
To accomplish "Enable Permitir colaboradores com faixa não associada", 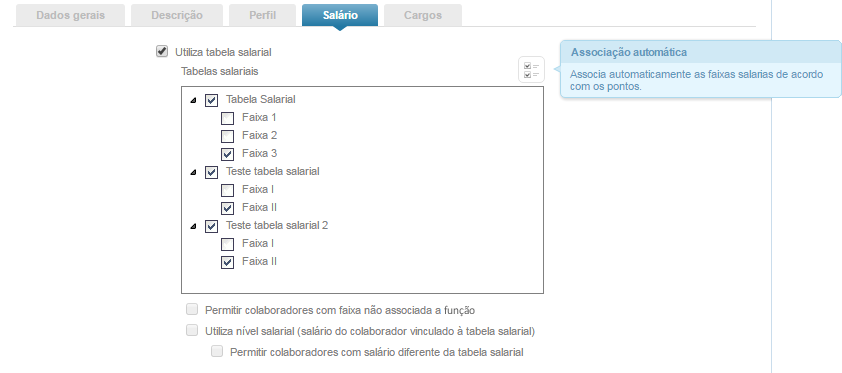I will click(x=192, y=309).
